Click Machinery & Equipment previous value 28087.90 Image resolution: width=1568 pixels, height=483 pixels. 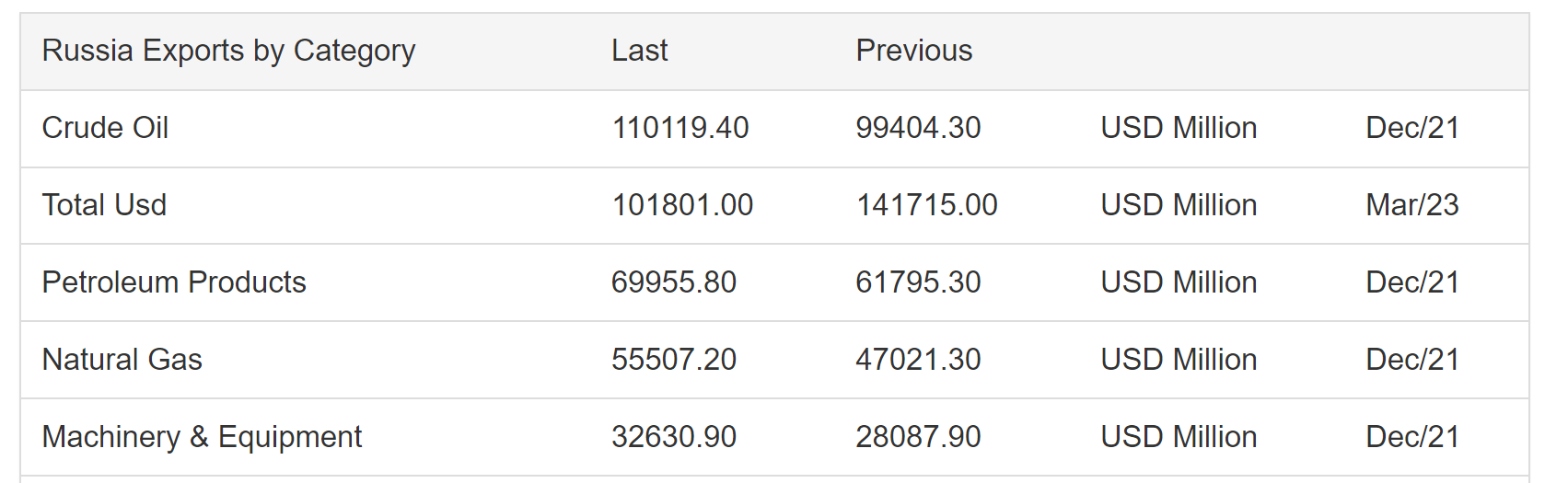918,437
